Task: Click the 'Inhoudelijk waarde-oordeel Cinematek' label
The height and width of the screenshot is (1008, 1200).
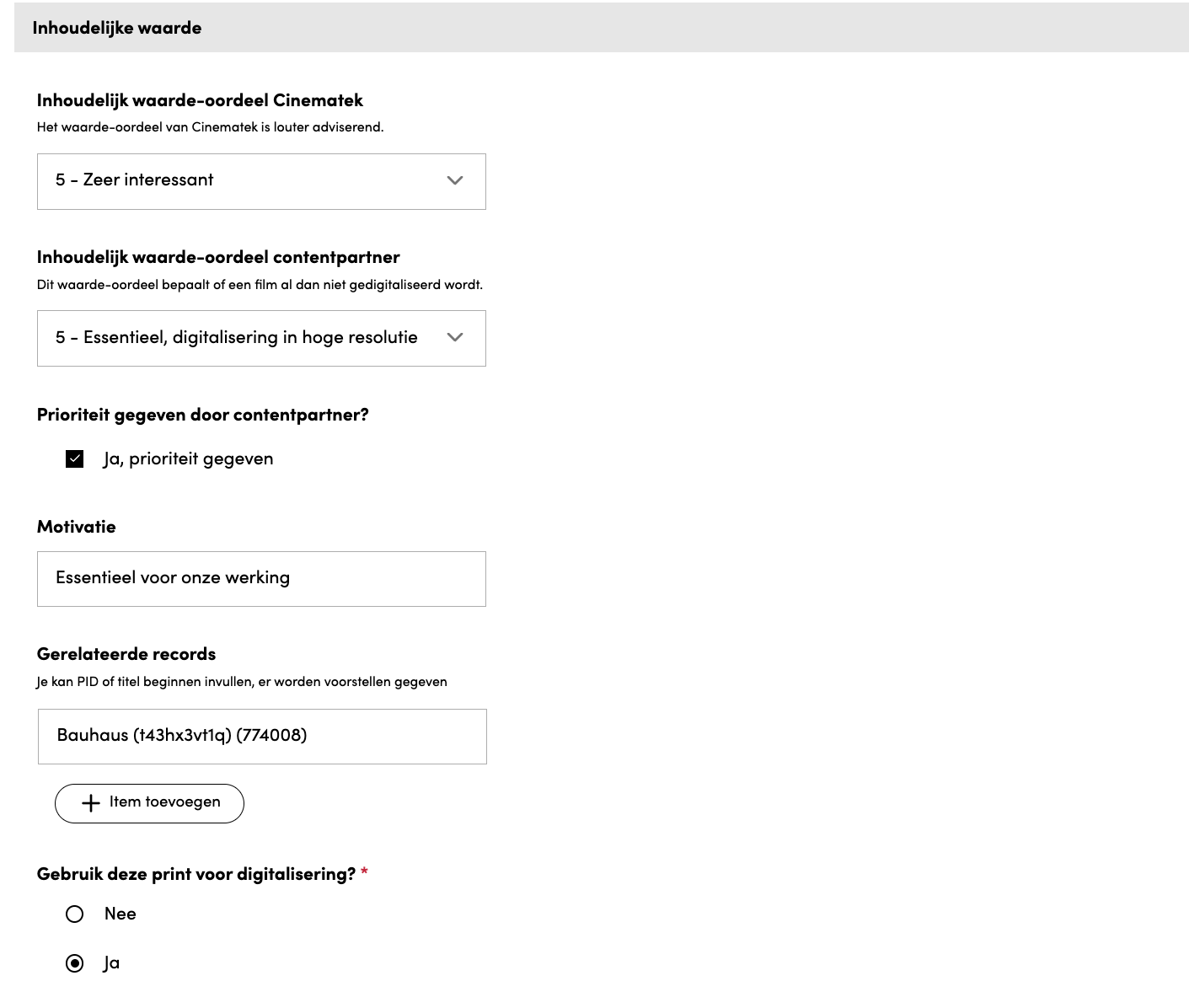Action: pyautogui.click(x=200, y=100)
